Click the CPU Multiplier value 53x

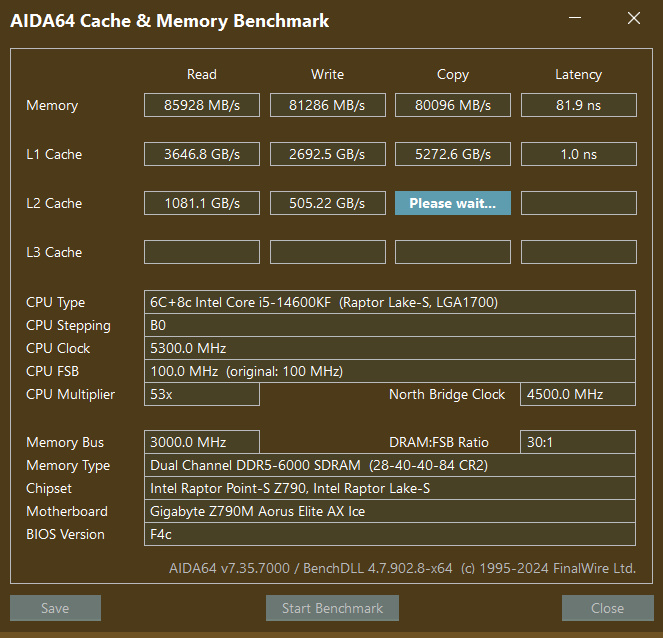pyautogui.click(x=202, y=394)
